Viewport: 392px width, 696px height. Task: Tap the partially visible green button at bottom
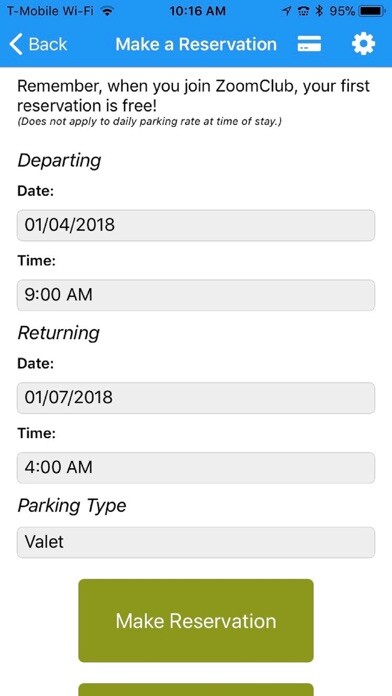pyautogui.click(x=196, y=690)
